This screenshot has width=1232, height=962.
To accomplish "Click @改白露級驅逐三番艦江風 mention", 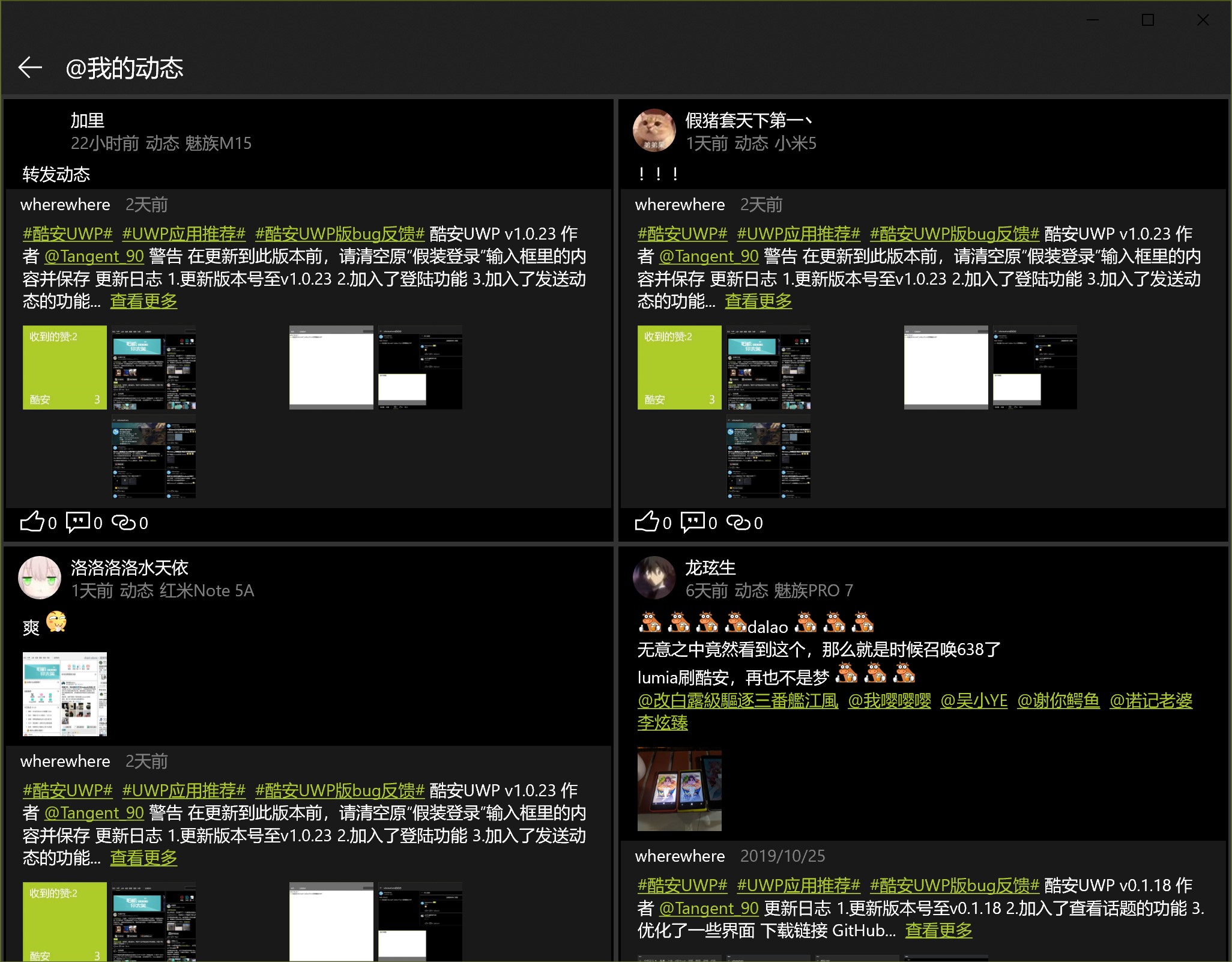I will click(x=737, y=701).
